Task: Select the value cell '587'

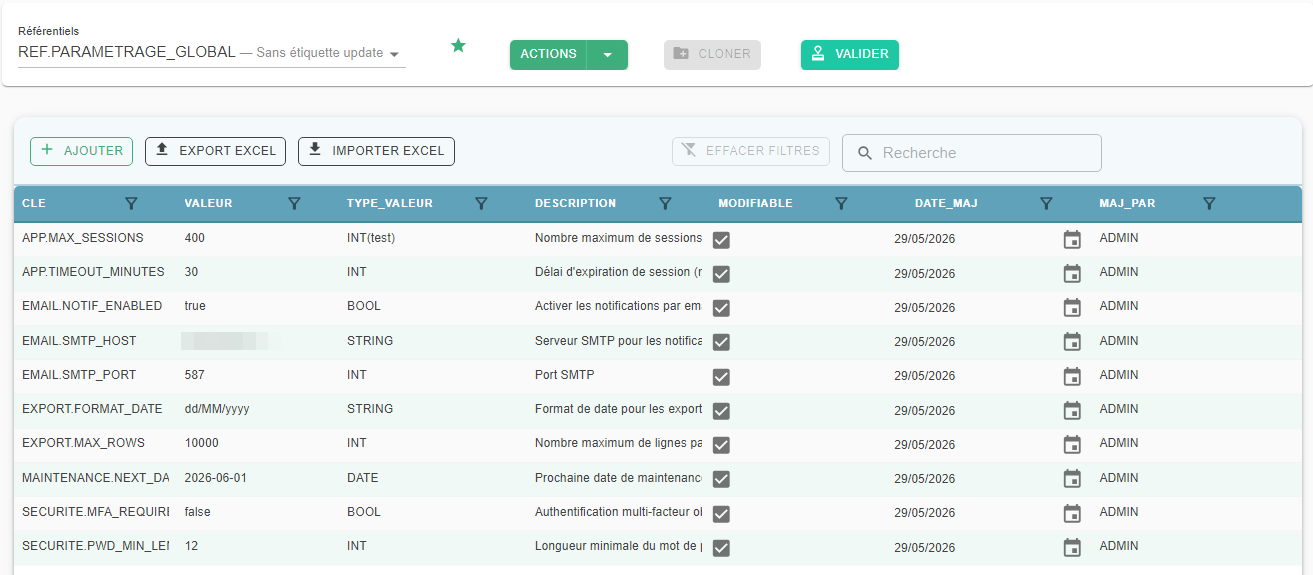Action: [x=195, y=375]
